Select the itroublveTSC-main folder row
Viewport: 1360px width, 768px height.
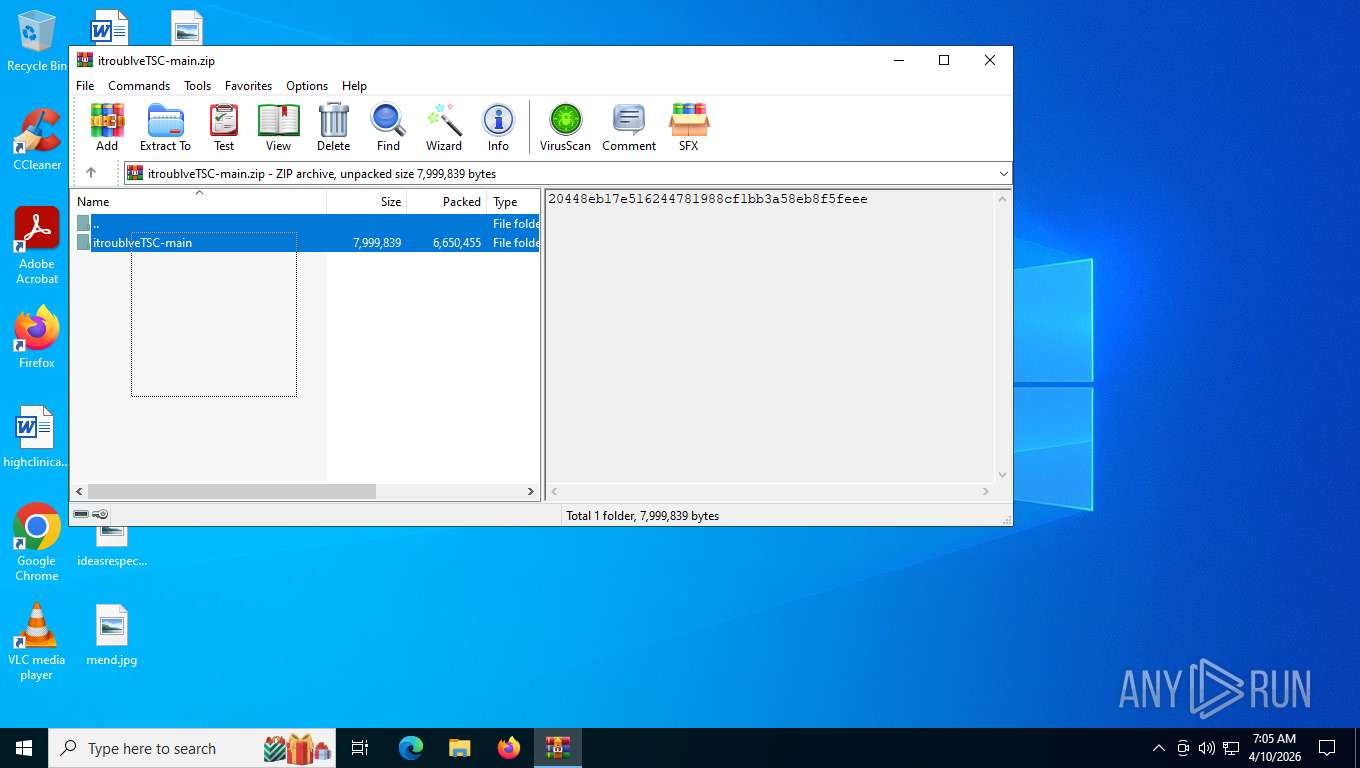[x=306, y=243]
